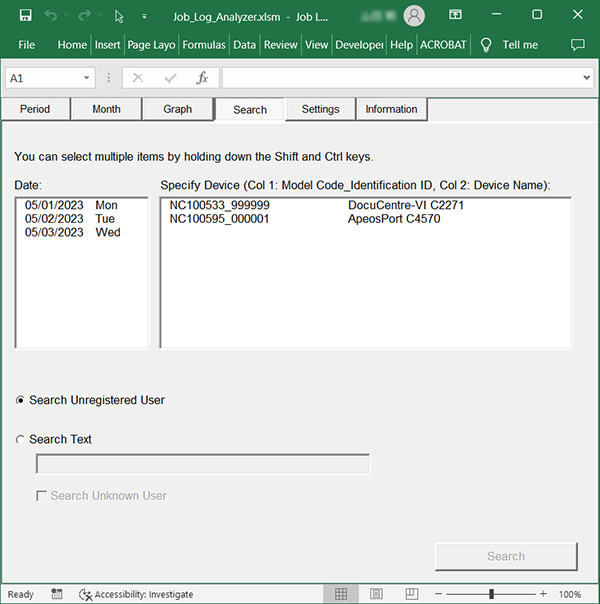600x604 pixels.
Task: Open the Formulas ribbon tab
Action: point(204,45)
